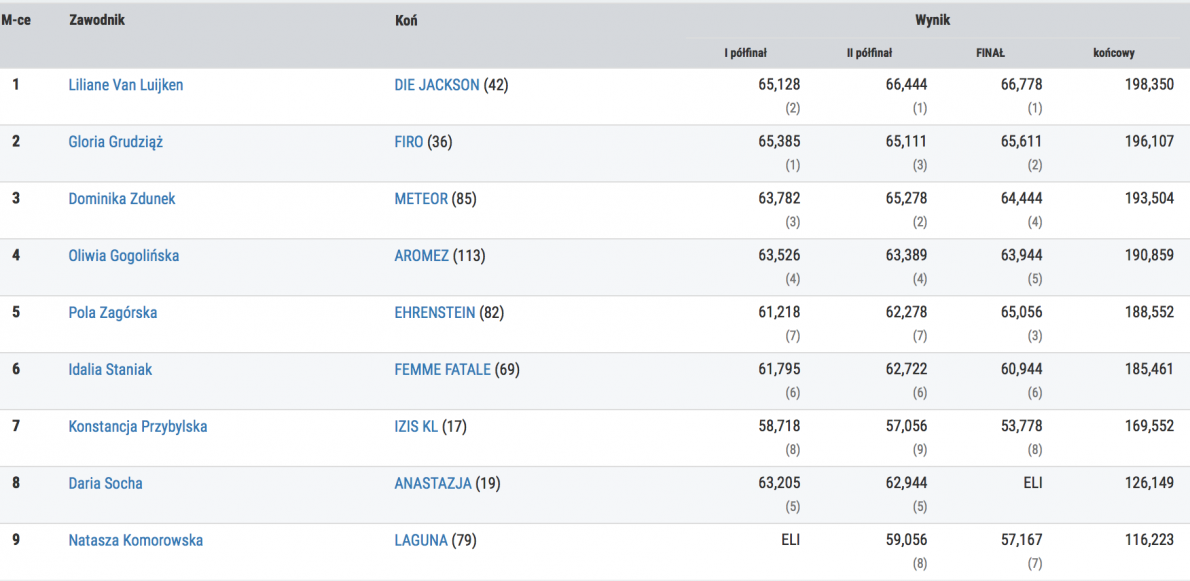Click the Idalia Staniak link
Image resolution: width=1190 pixels, height=581 pixels.
(x=110, y=370)
